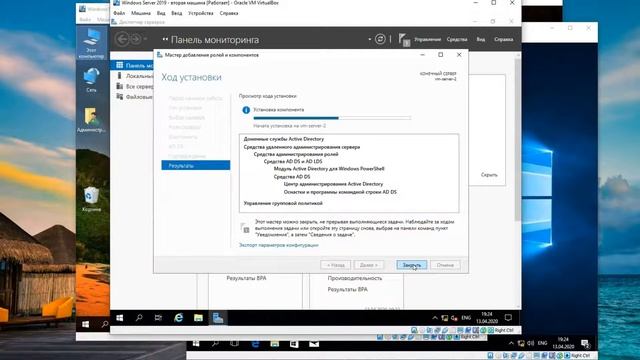Open navigation history dropdown arrow

pos(145,39)
